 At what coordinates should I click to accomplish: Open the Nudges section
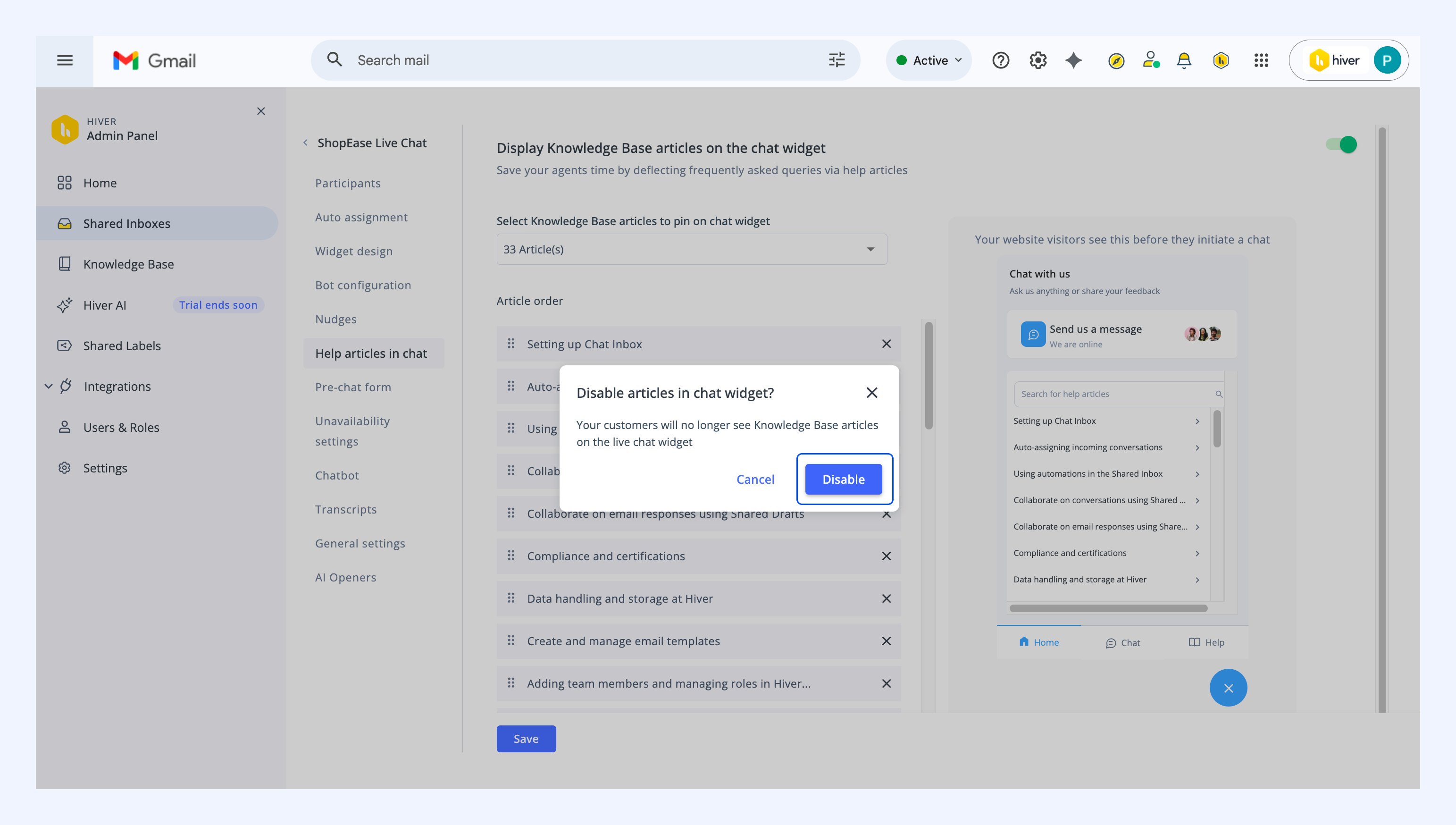336,319
